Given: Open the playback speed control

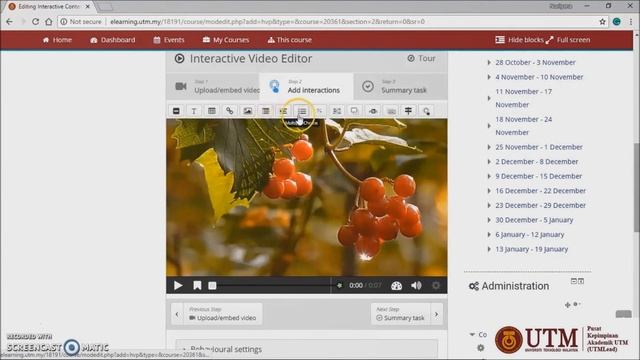Looking at the screenshot, I should pos(396,286).
